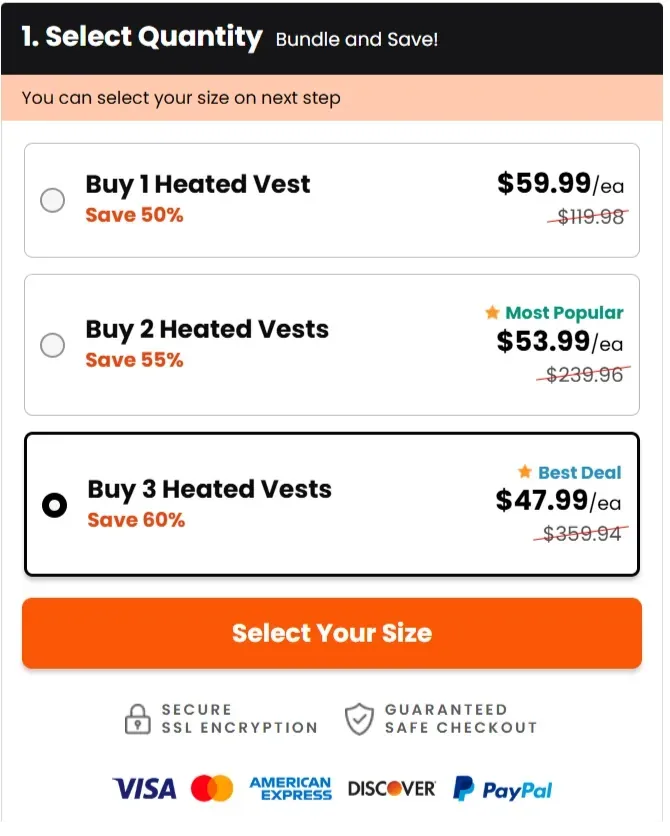Click the SSL encryption padlock icon
This screenshot has height=836, width=670.
(135, 719)
